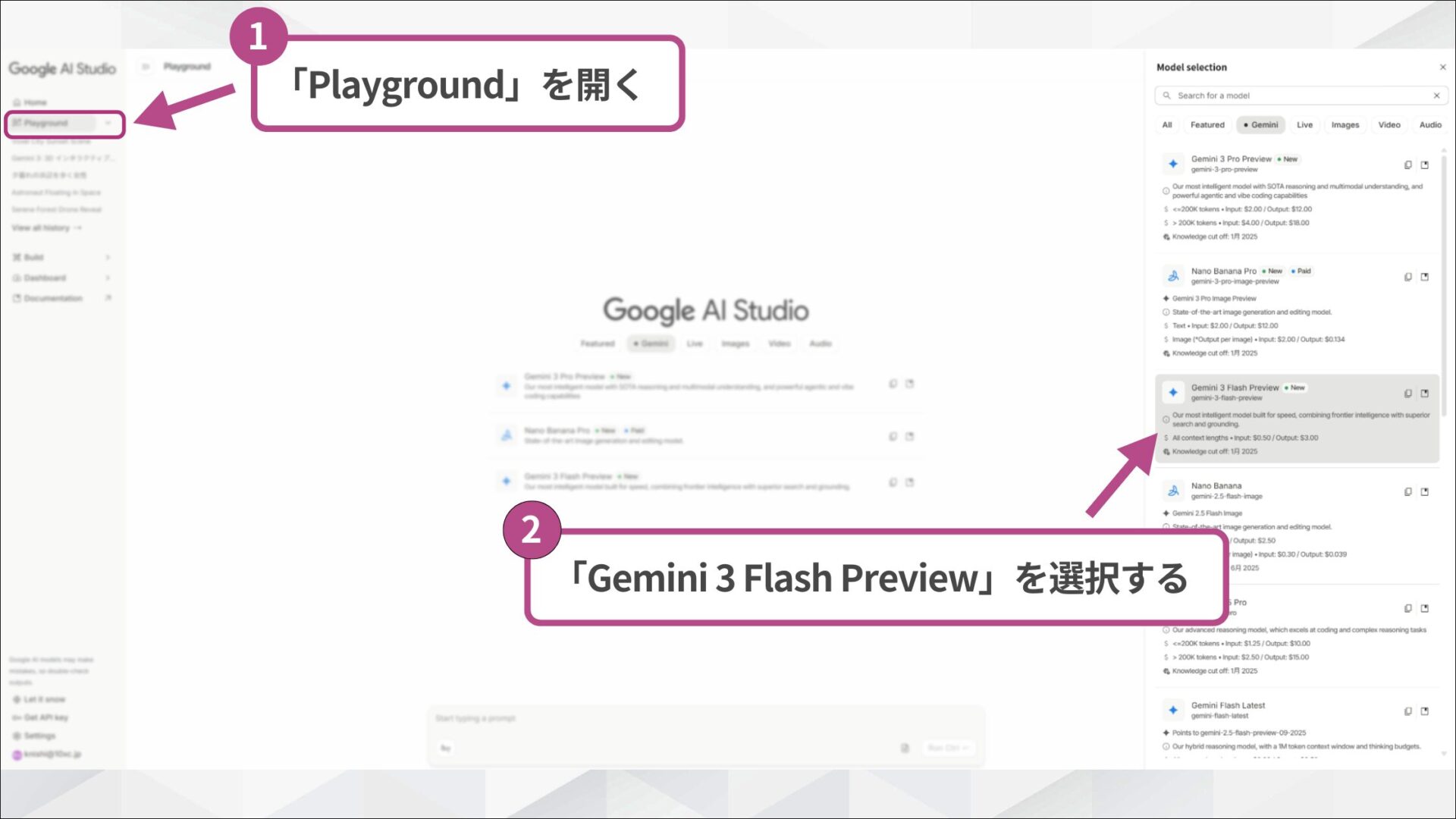The height and width of the screenshot is (819, 1456).
Task: Select the Featured filter in Model selection panel
Action: tap(1207, 125)
